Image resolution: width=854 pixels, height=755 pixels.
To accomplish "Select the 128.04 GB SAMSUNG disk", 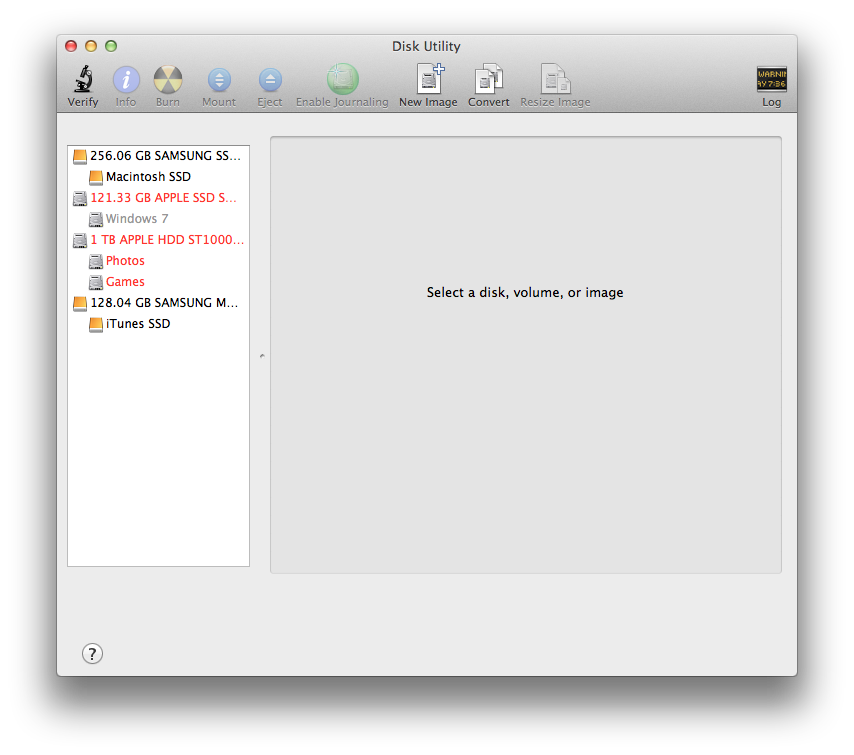I will [158, 303].
